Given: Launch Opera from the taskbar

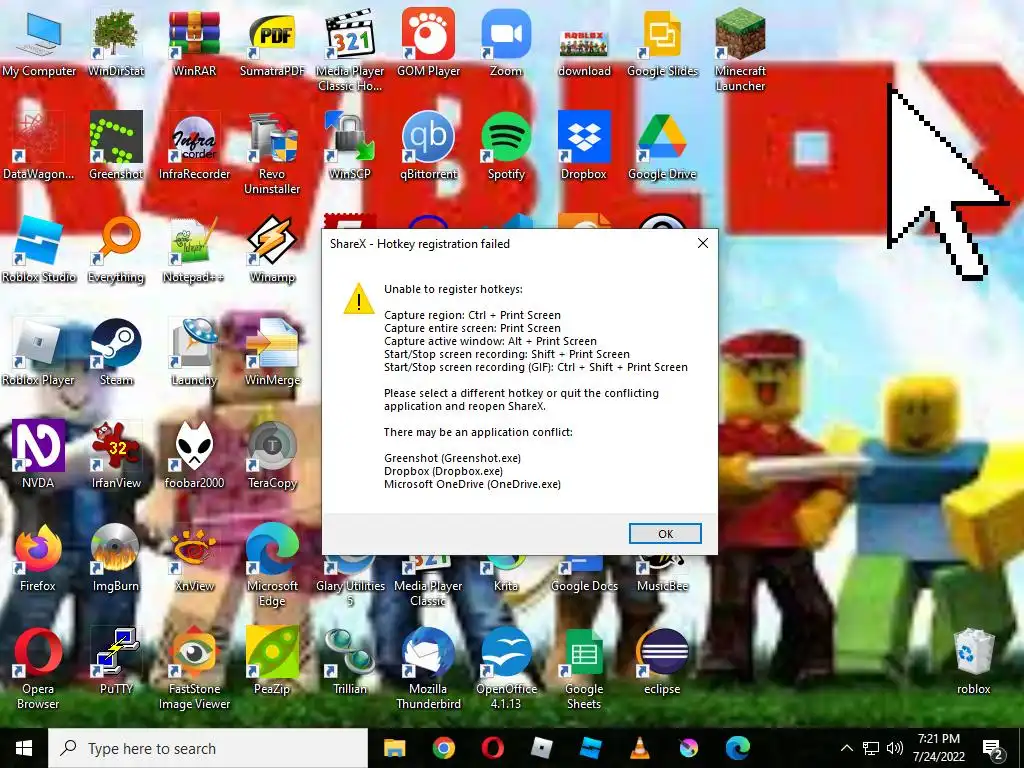Looking at the screenshot, I should point(492,748).
